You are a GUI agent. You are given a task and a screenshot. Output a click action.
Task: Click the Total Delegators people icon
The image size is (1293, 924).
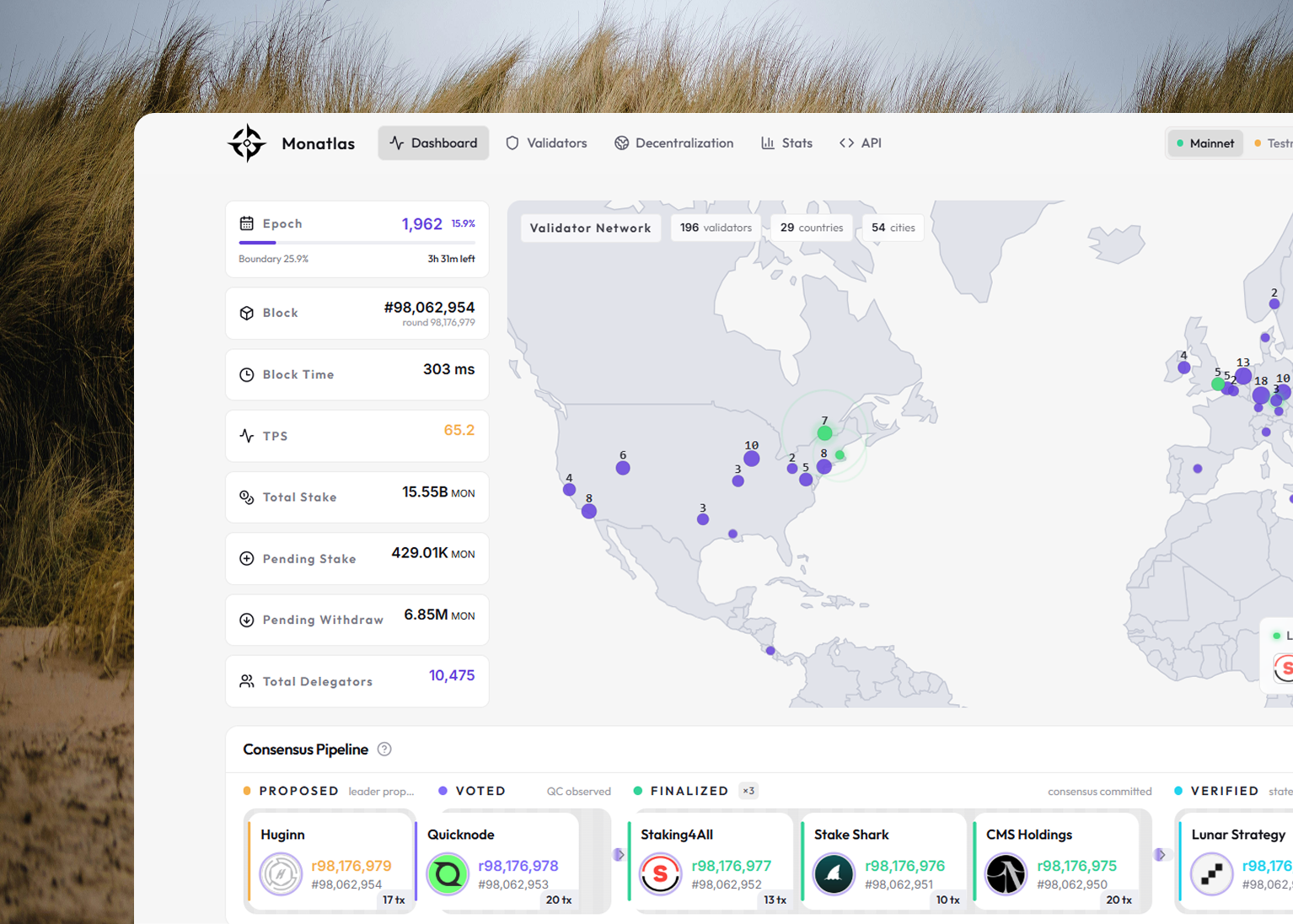(247, 681)
